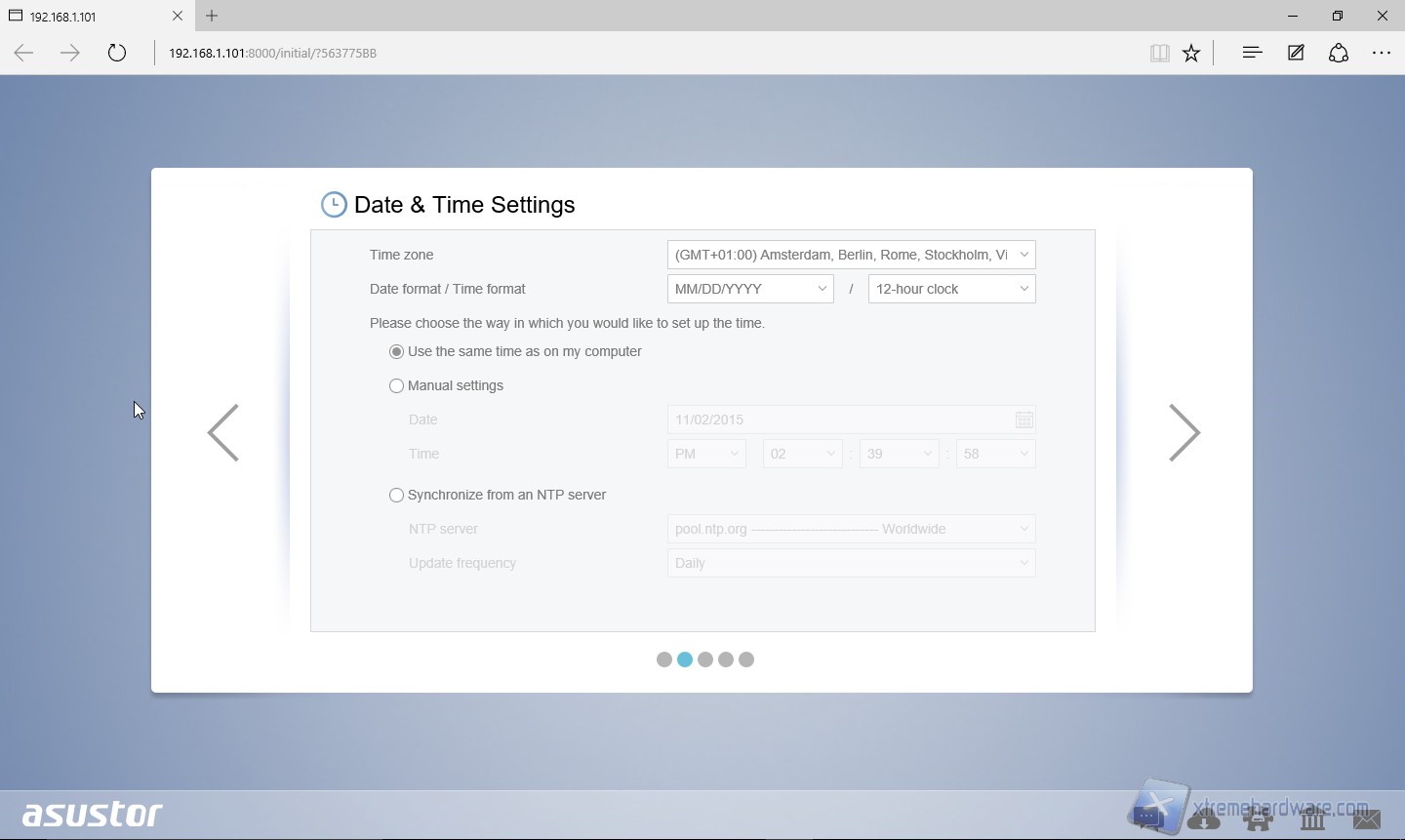Open the reading view icon
This screenshot has width=1405, height=840.
point(1159,54)
